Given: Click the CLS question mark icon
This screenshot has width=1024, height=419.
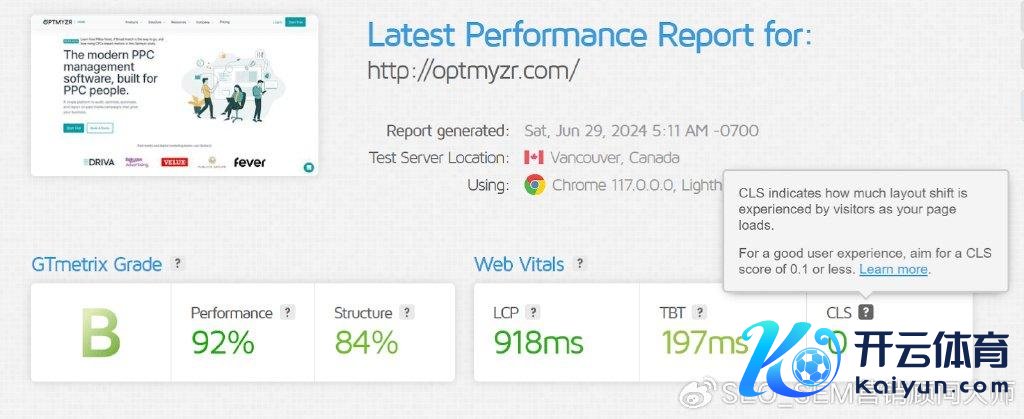Looking at the screenshot, I should 866,312.
